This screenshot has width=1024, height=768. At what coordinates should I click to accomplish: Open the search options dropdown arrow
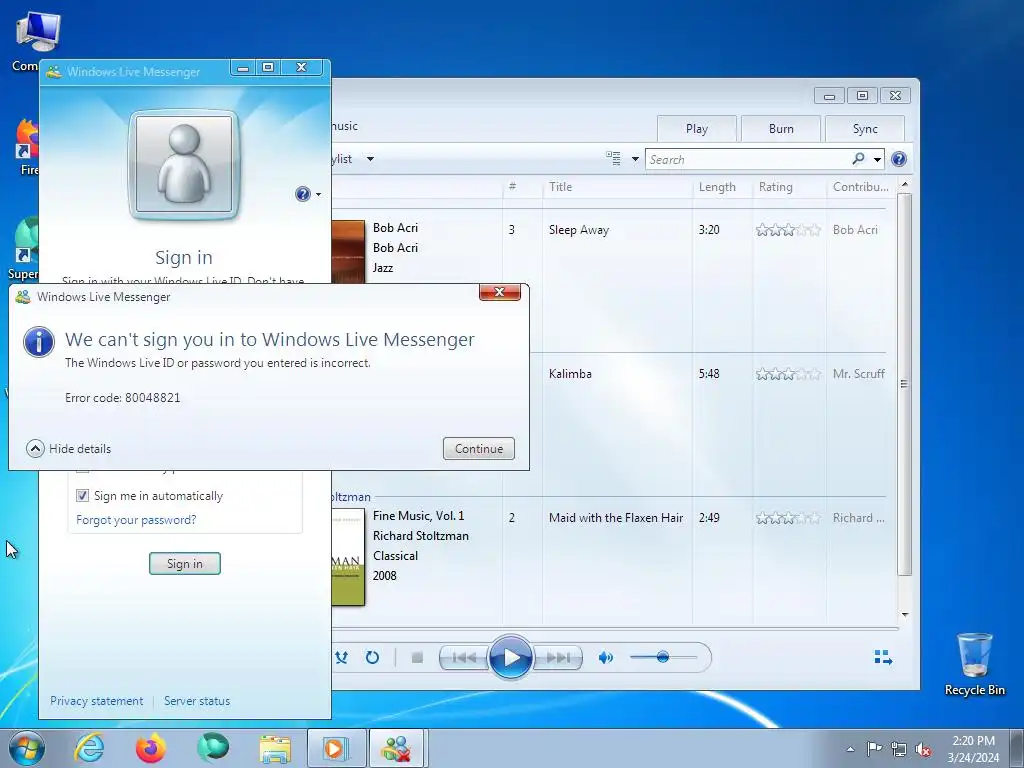[x=877, y=159]
